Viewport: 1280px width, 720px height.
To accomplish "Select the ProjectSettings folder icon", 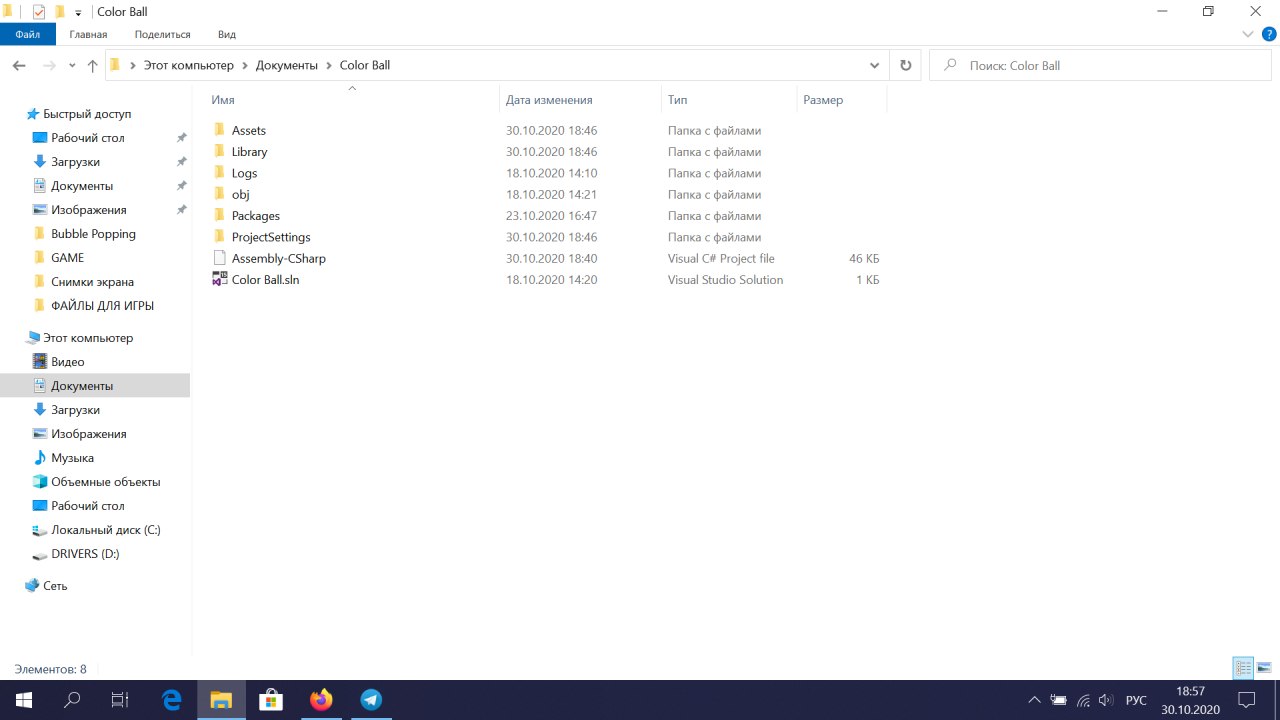I will [x=220, y=237].
